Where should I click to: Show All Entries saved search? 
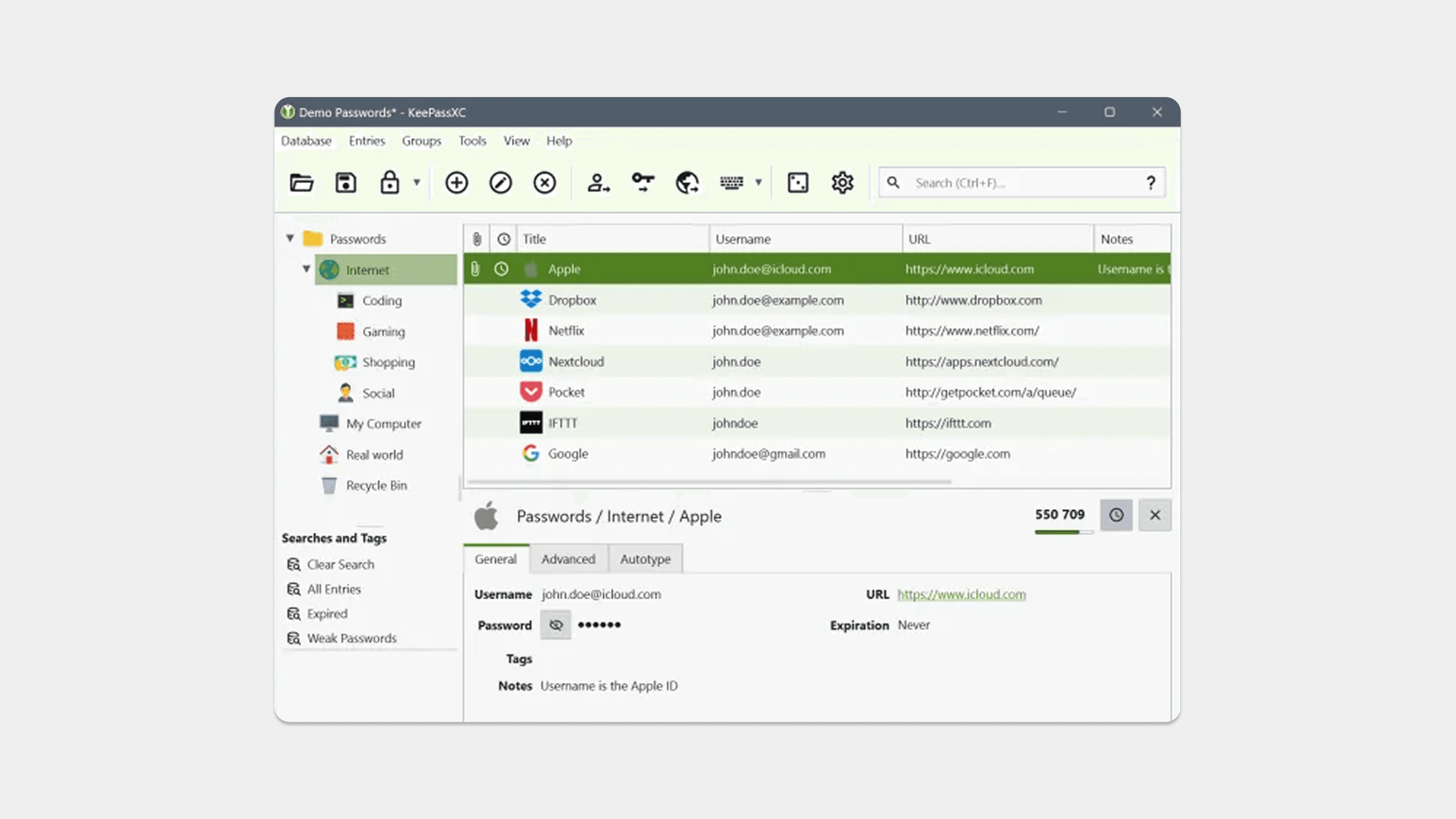tap(334, 589)
